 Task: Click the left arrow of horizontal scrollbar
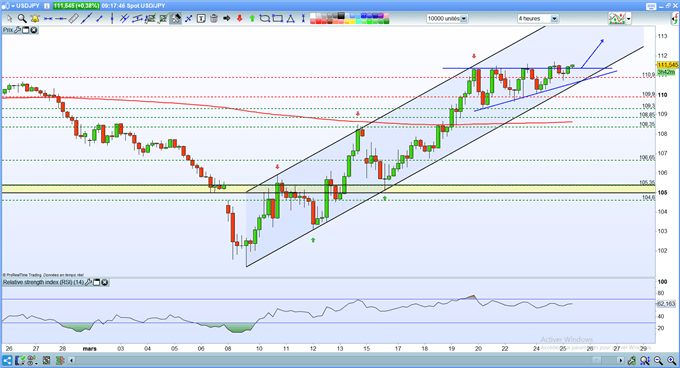(x=72, y=360)
